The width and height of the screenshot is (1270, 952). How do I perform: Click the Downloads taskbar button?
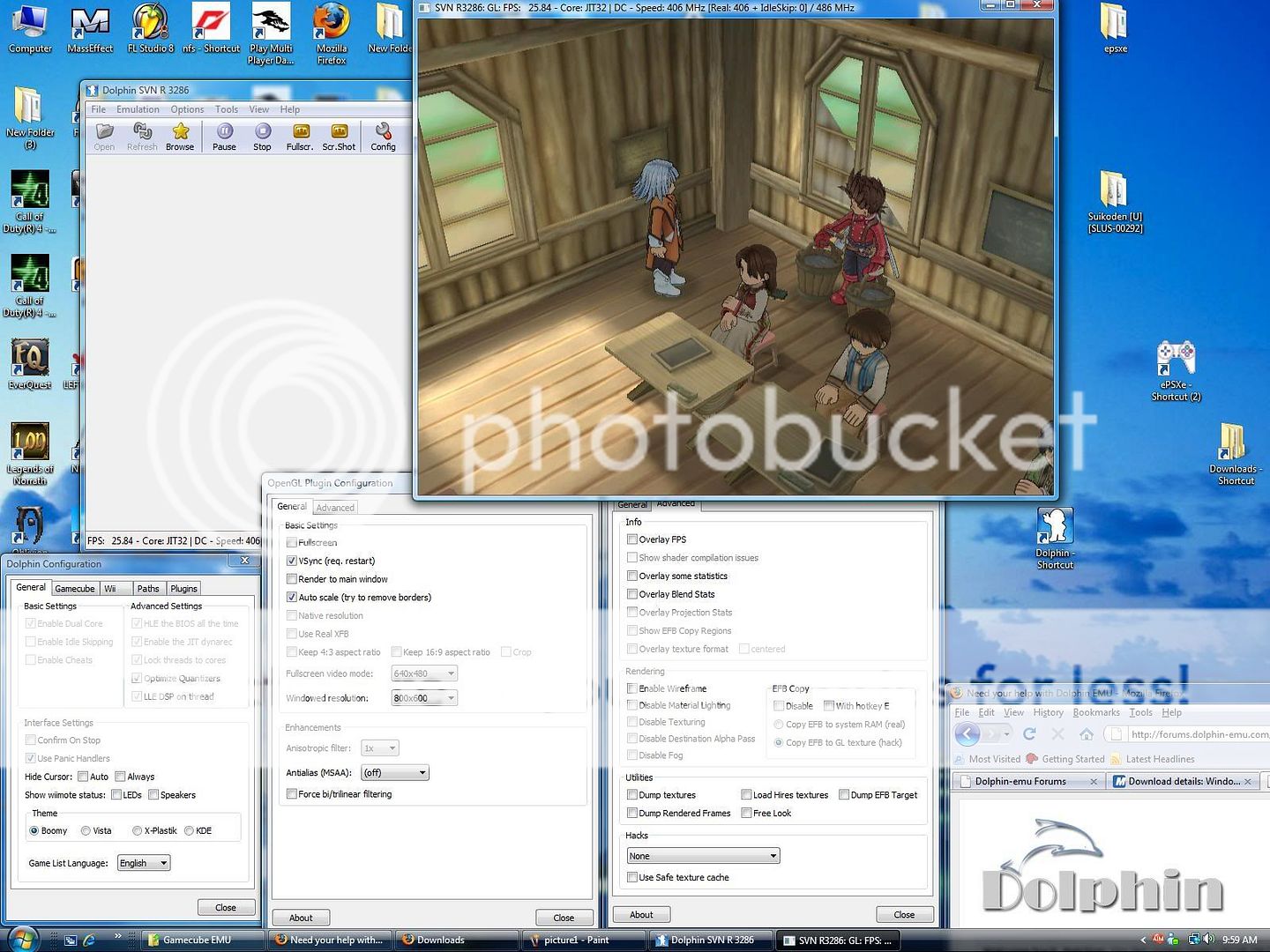456,940
